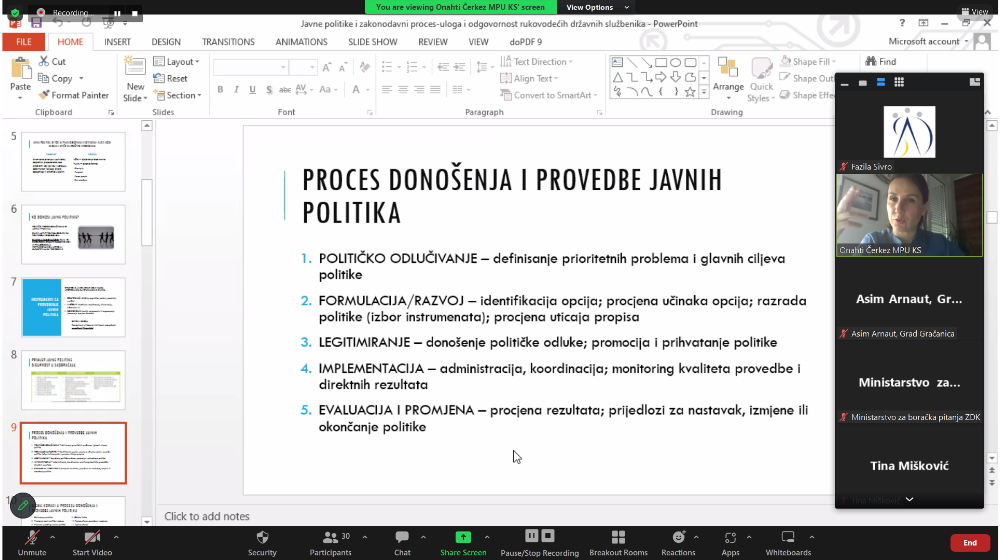1000x560 pixels.
Task: Click the decrease font size icon
Action: click(x=343, y=67)
